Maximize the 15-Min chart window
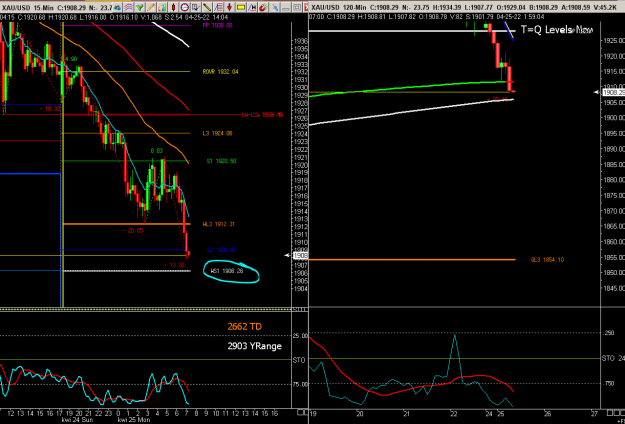The width and height of the screenshot is (625, 424). (x=297, y=7)
